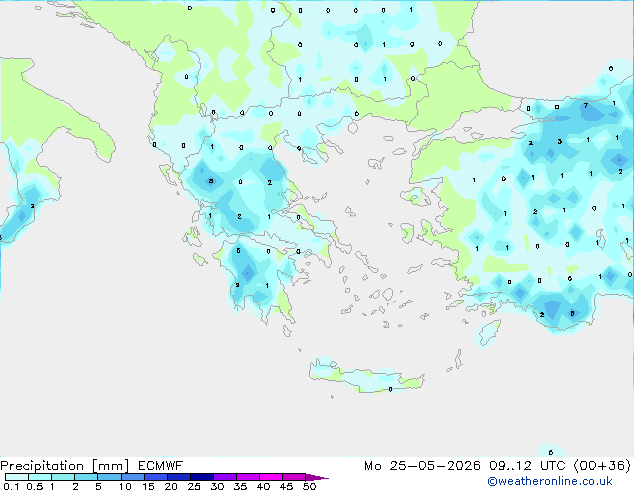
Task: Pick the dark blue 25 to 30 legend swatch
Action: pyautogui.click(x=202, y=477)
